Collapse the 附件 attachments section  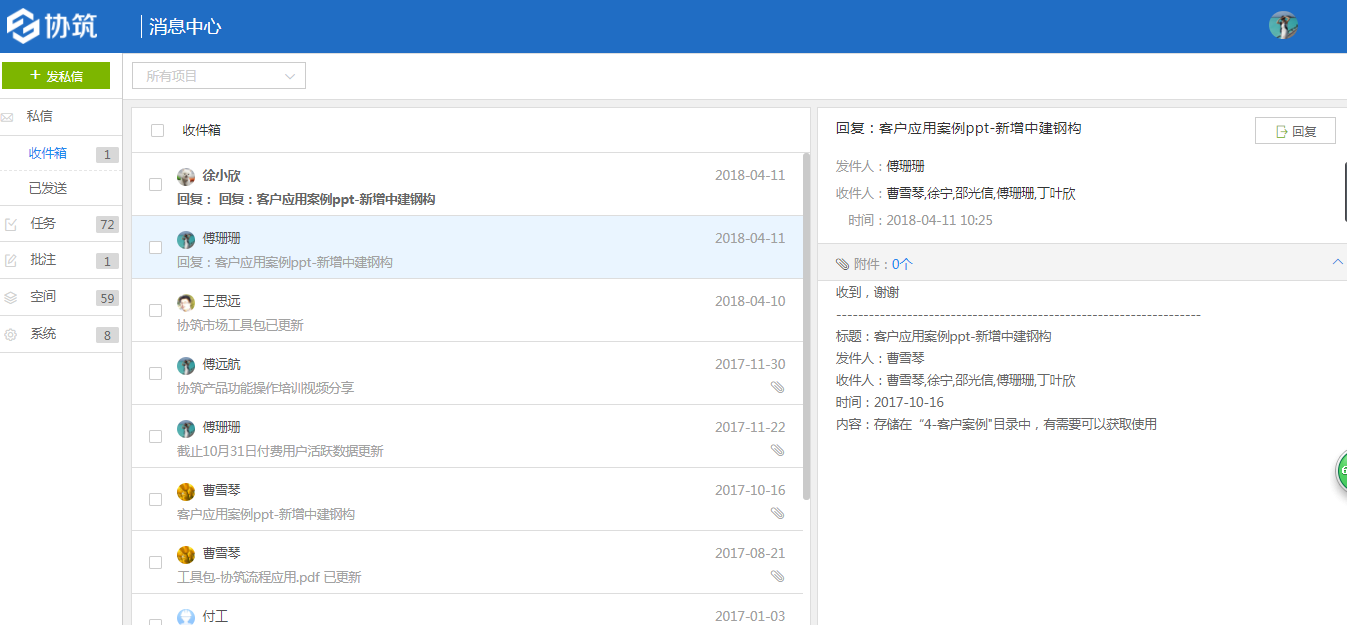(1337, 261)
